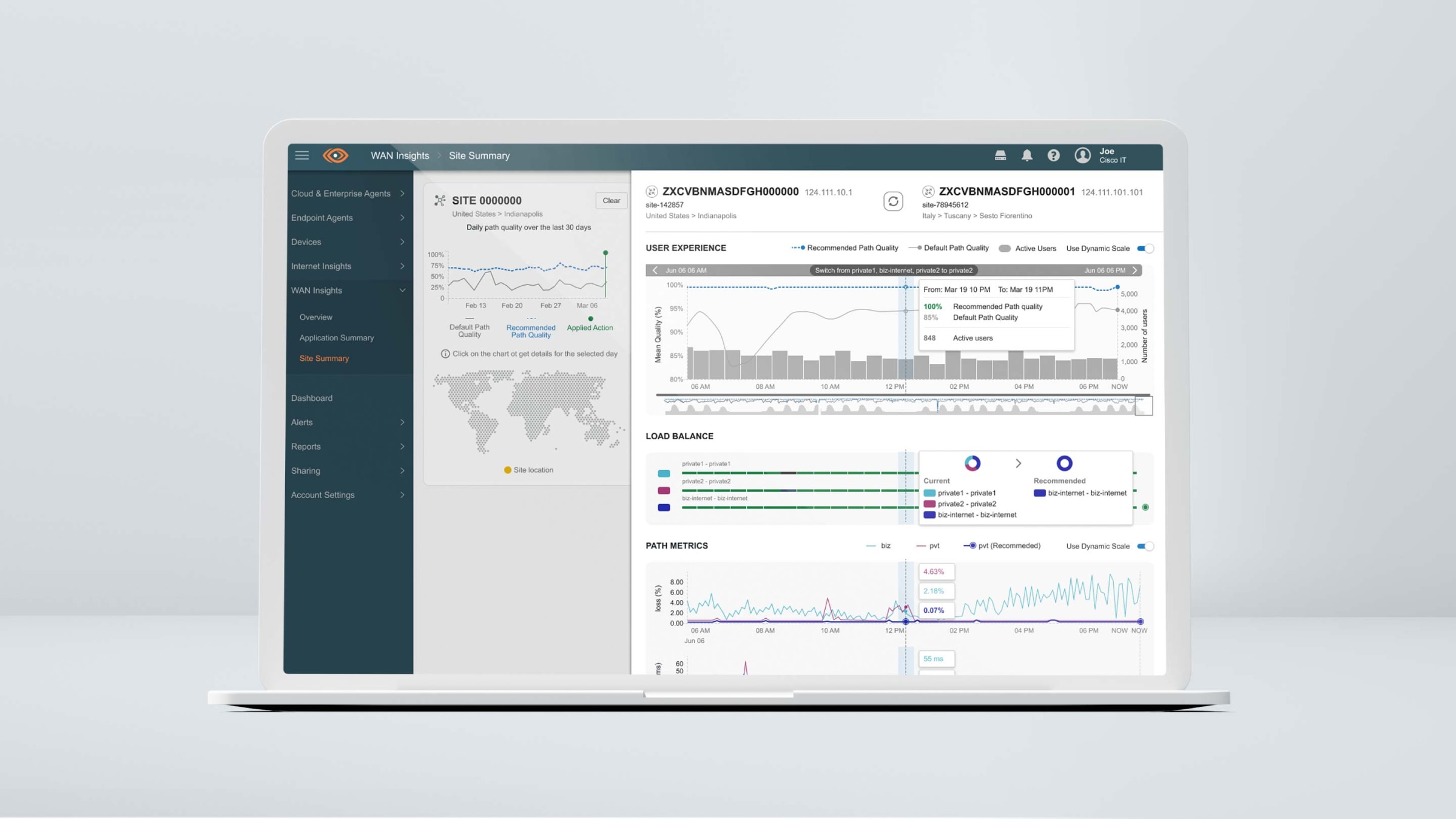Switch to the Application Summary page
This screenshot has height=819, width=1456.
tap(337, 338)
